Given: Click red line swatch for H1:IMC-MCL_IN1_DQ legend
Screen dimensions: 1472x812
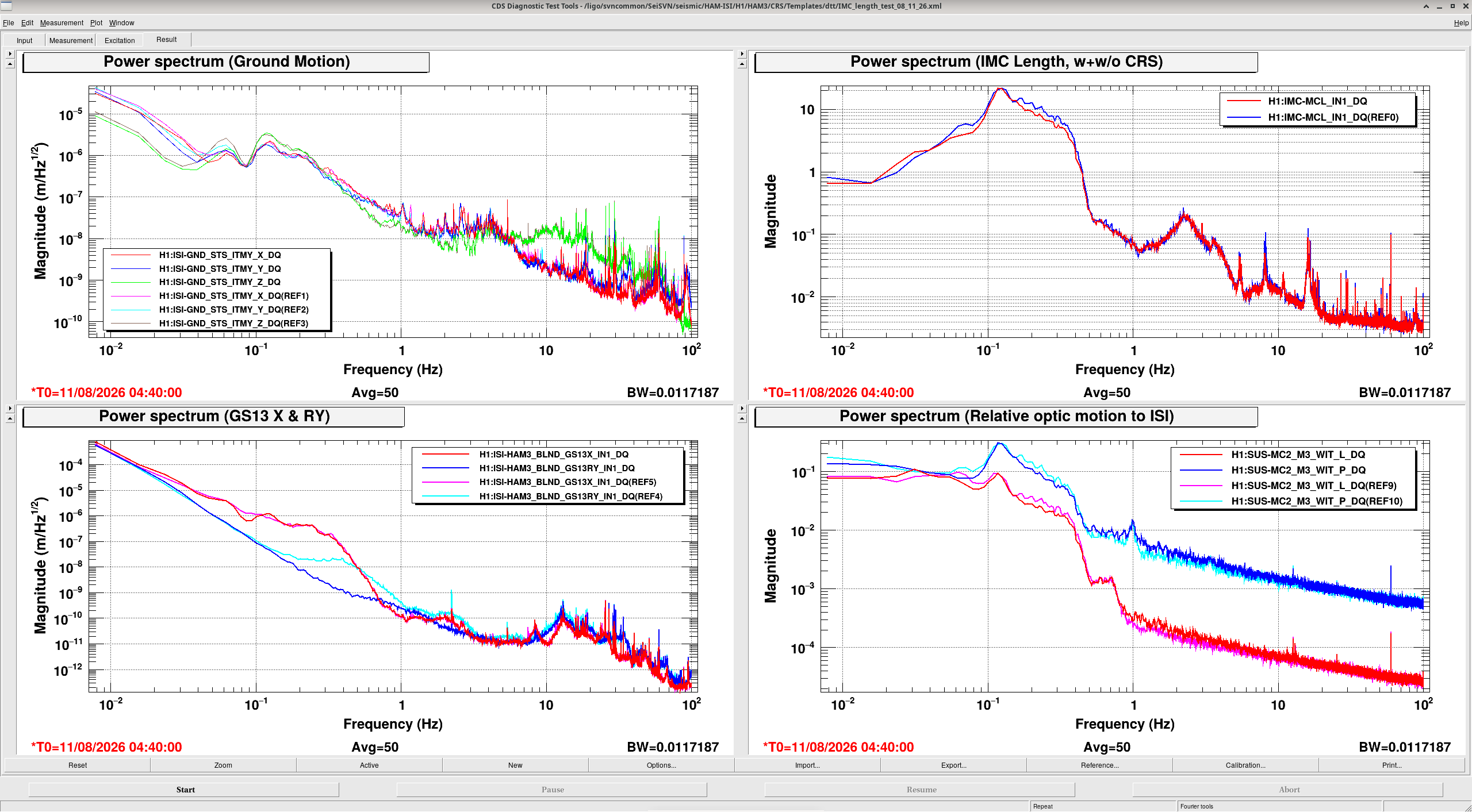Looking at the screenshot, I should coord(1244,101).
